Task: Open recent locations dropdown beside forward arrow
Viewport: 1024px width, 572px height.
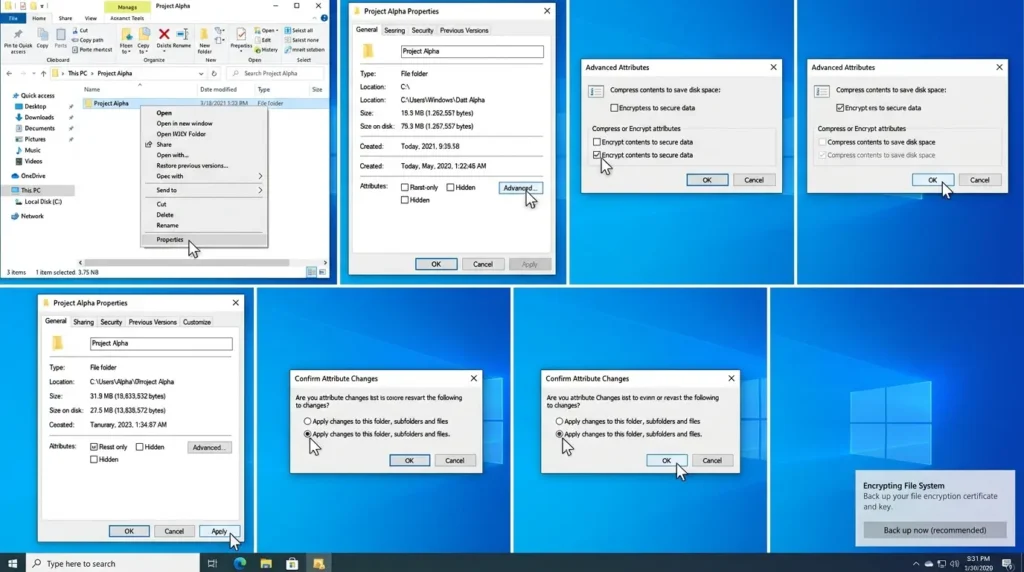Action: pos(33,73)
